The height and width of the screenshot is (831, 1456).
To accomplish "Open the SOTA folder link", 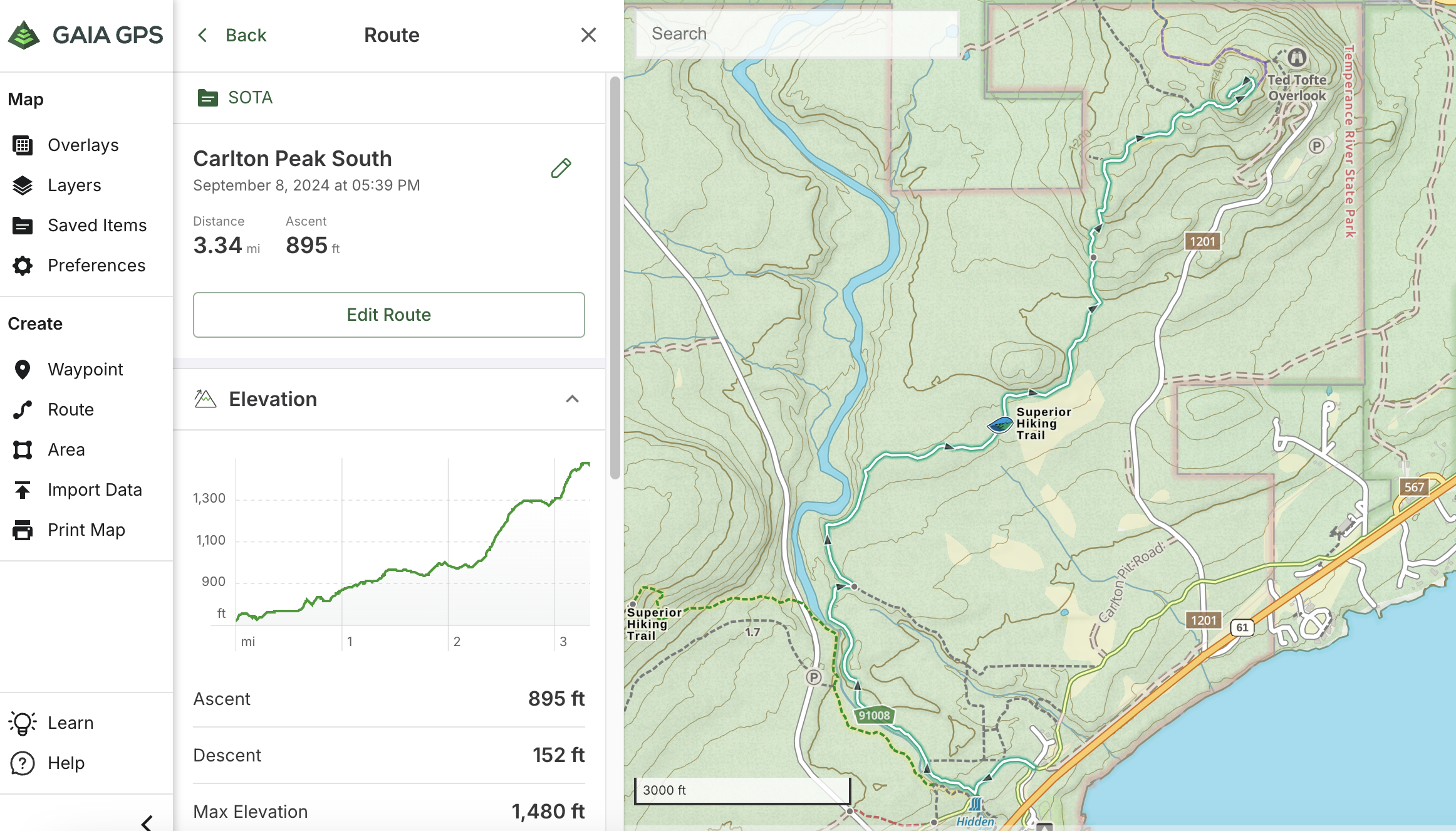I will pos(251,98).
